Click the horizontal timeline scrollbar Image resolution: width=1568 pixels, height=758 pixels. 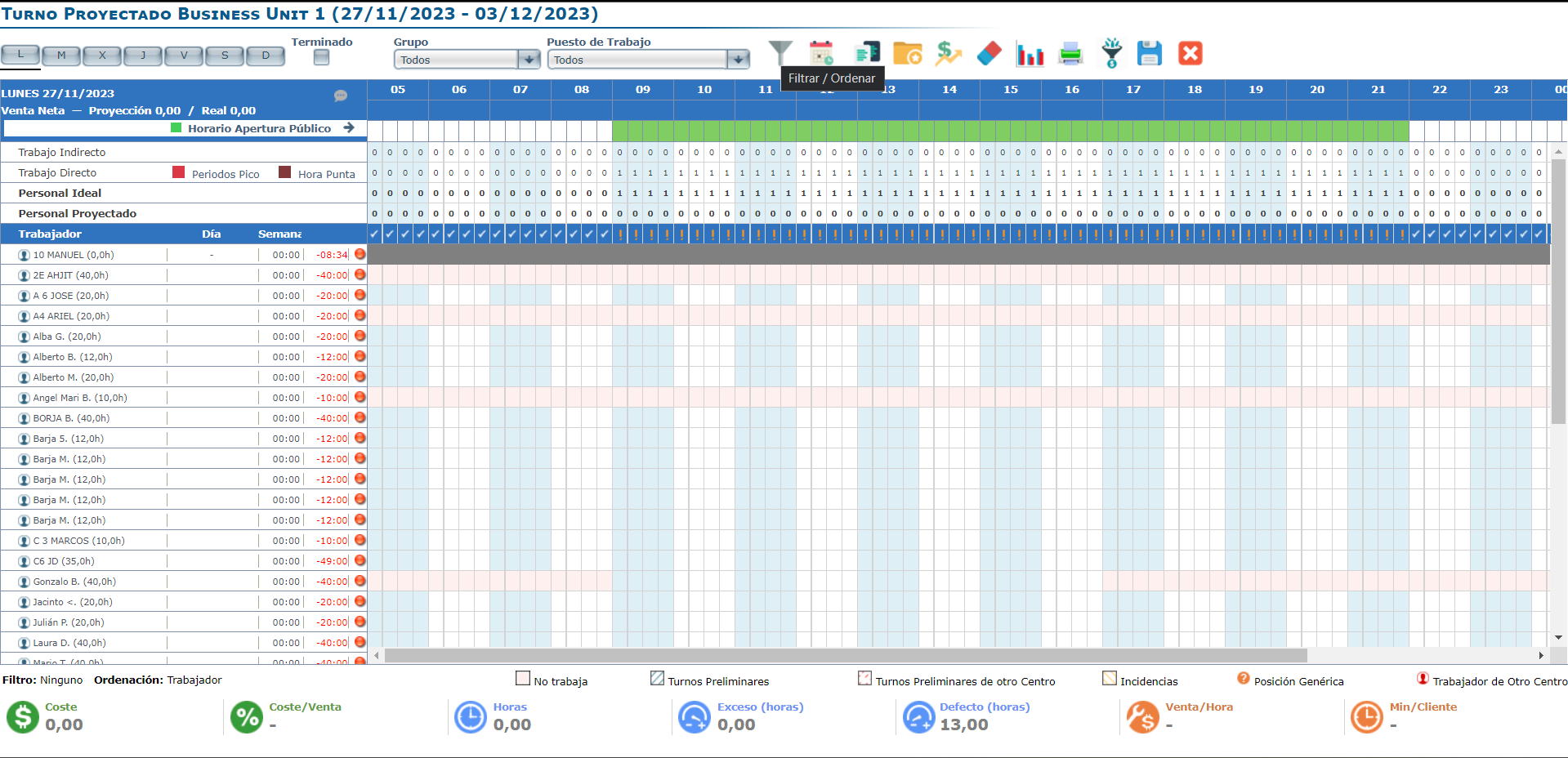click(x=846, y=655)
